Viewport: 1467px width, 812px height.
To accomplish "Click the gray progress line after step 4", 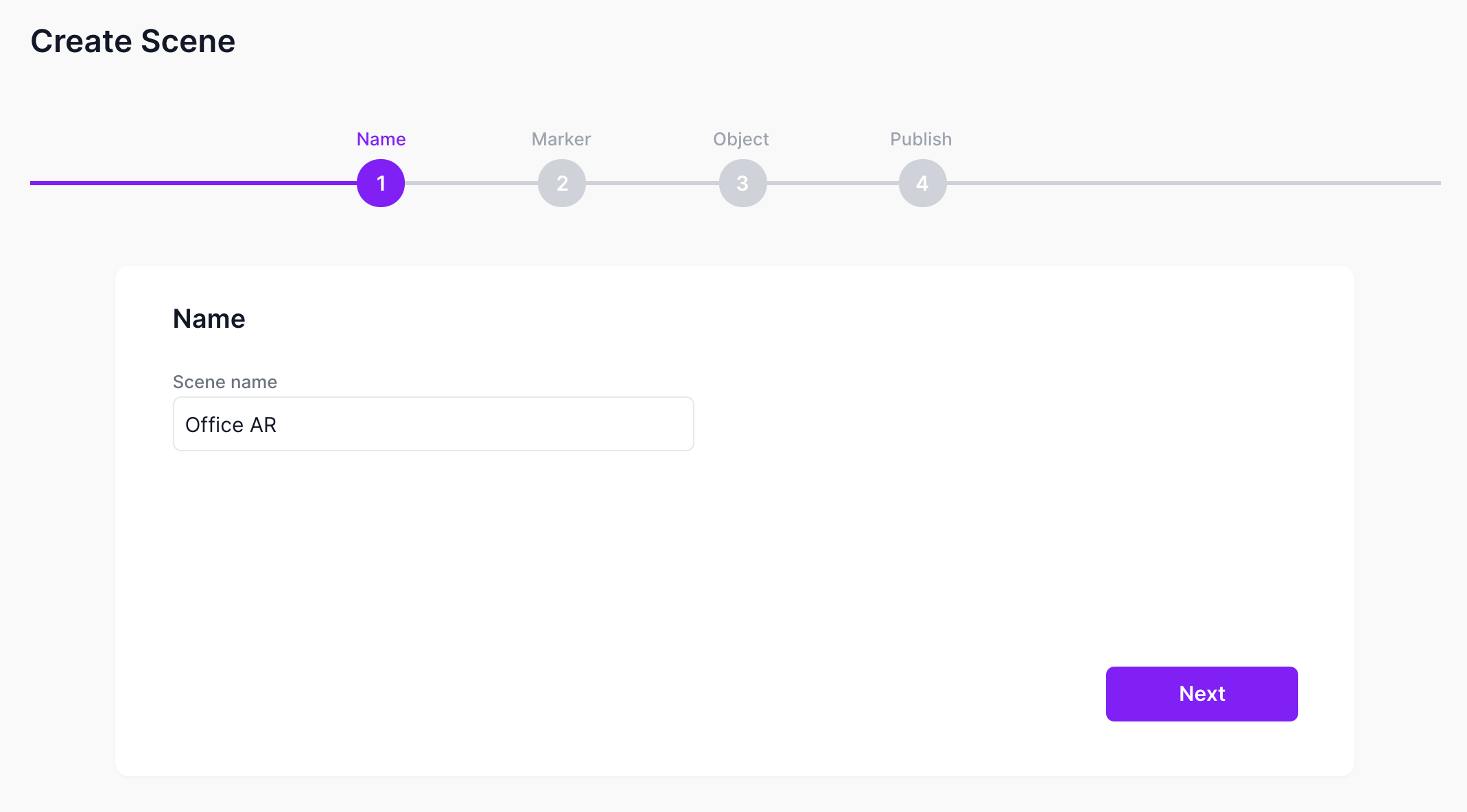I will tap(1194, 183).
